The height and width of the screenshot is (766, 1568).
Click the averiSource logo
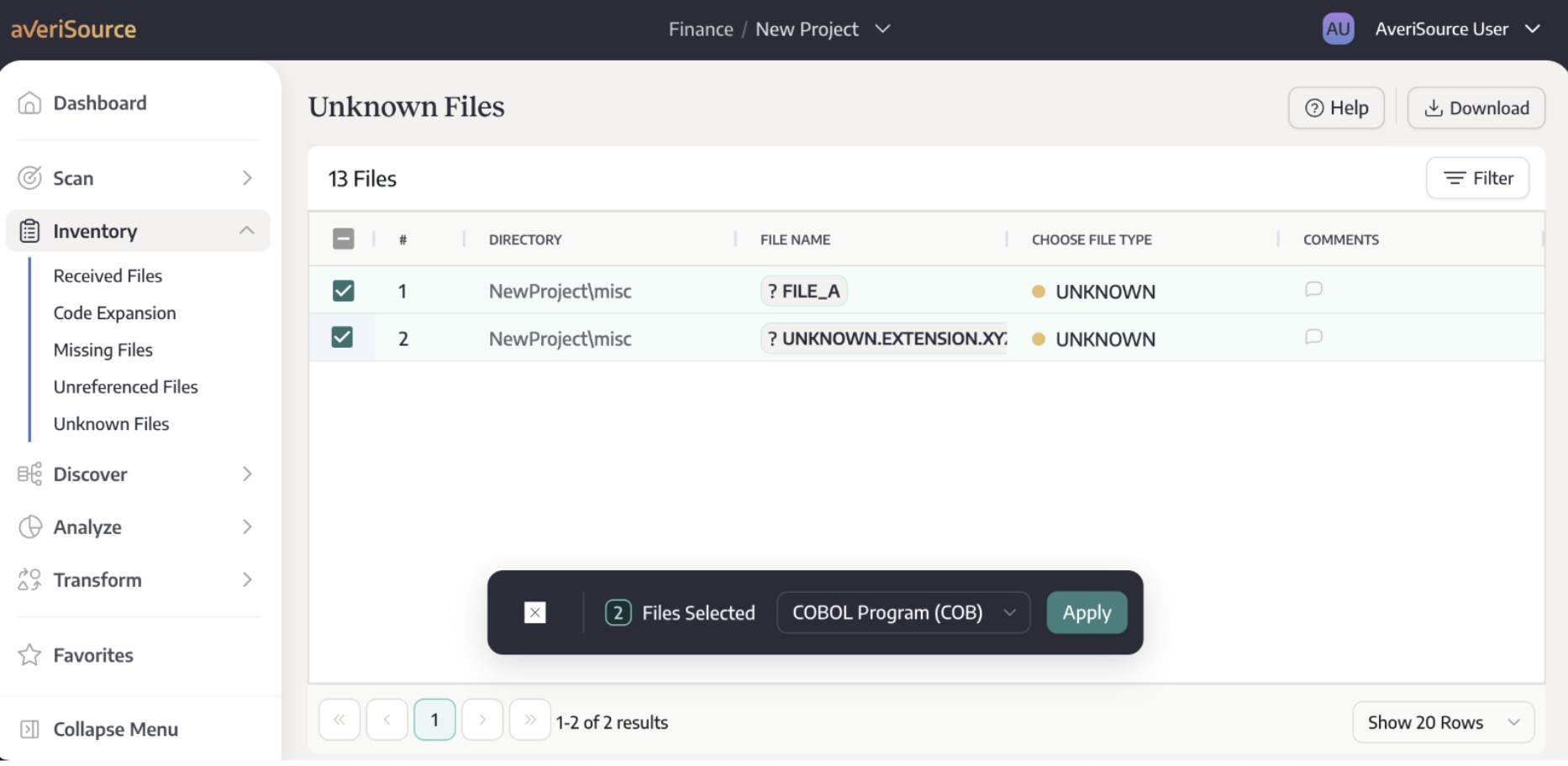pyautogui.click(x=73, y=29)
